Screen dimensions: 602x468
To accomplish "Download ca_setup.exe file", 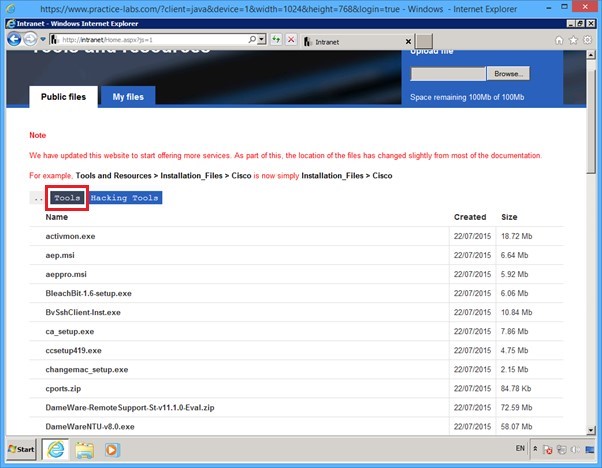I will click(70, 331).
